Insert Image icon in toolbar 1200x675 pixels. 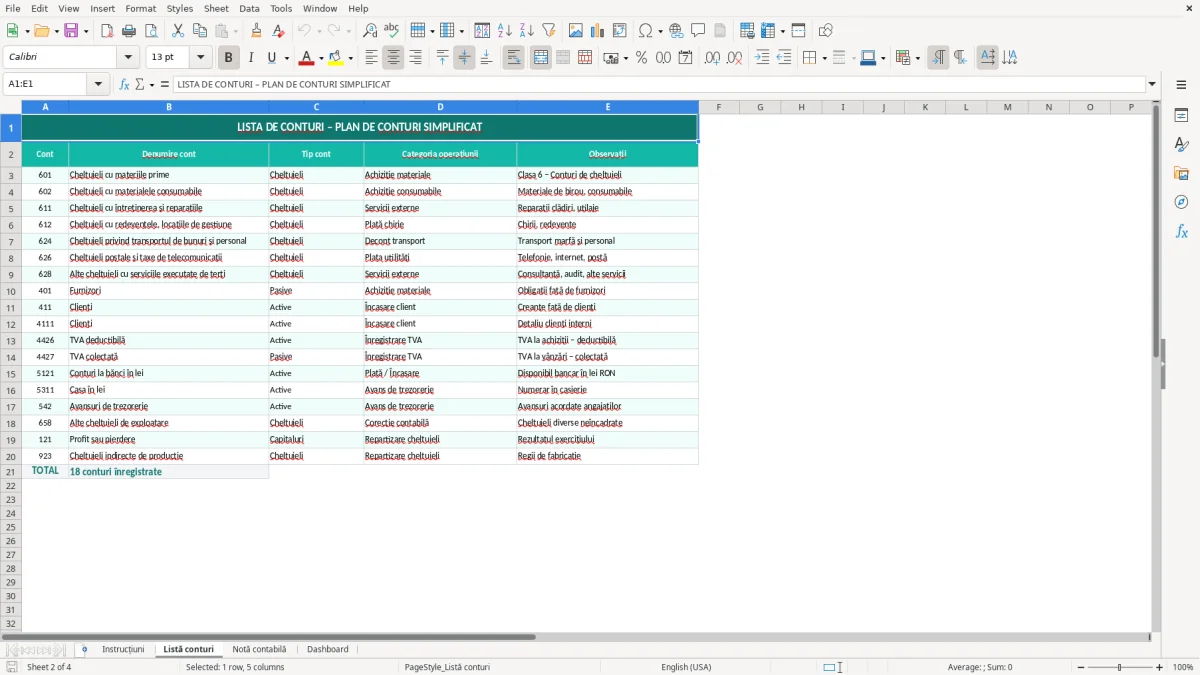pyautogui.click(x=576, y=31)
